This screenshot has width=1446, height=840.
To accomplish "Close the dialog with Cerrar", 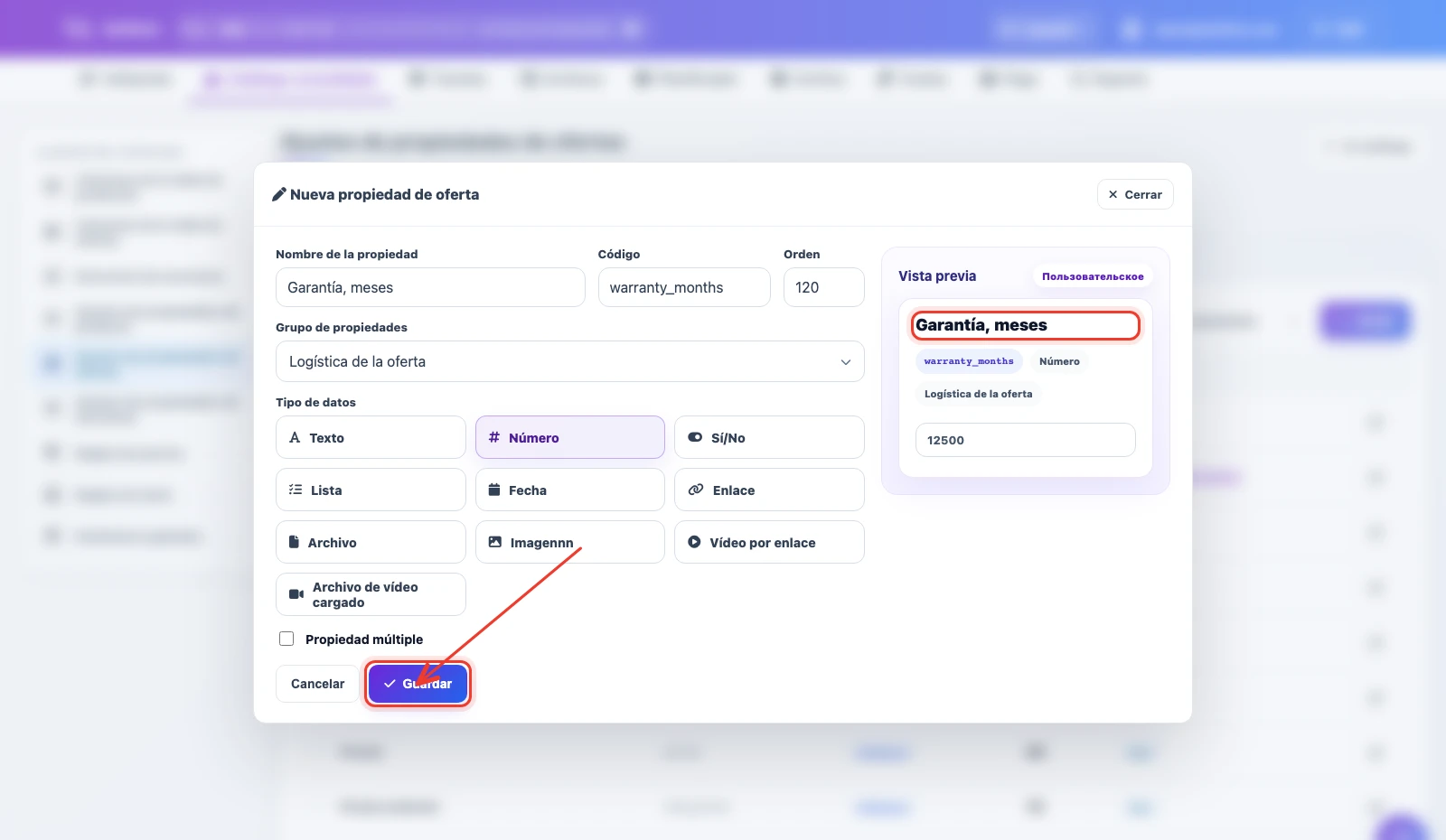I will click(1135, 194).
